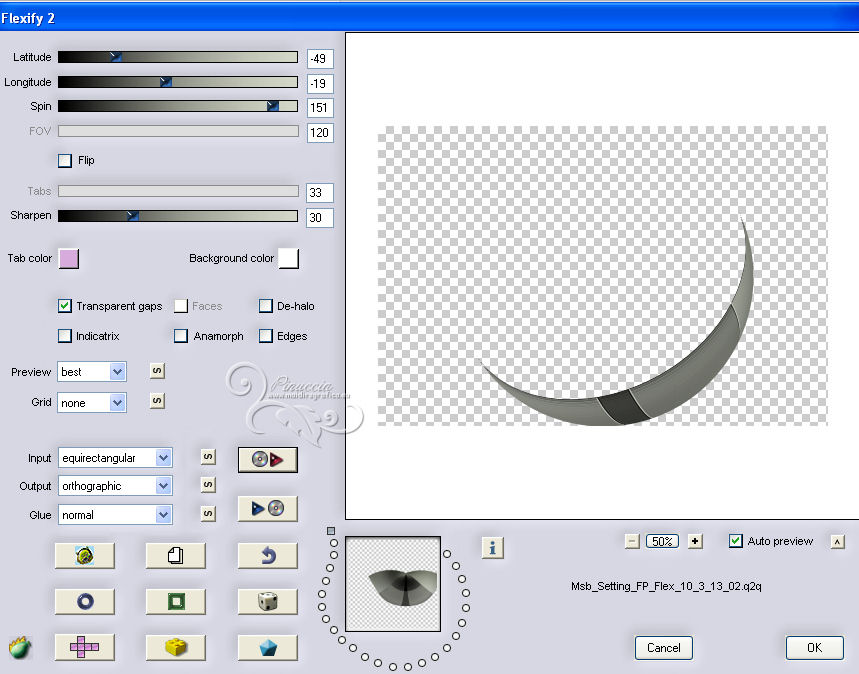
Task: Click the Tabs value field 33
Action: point(320,193)
